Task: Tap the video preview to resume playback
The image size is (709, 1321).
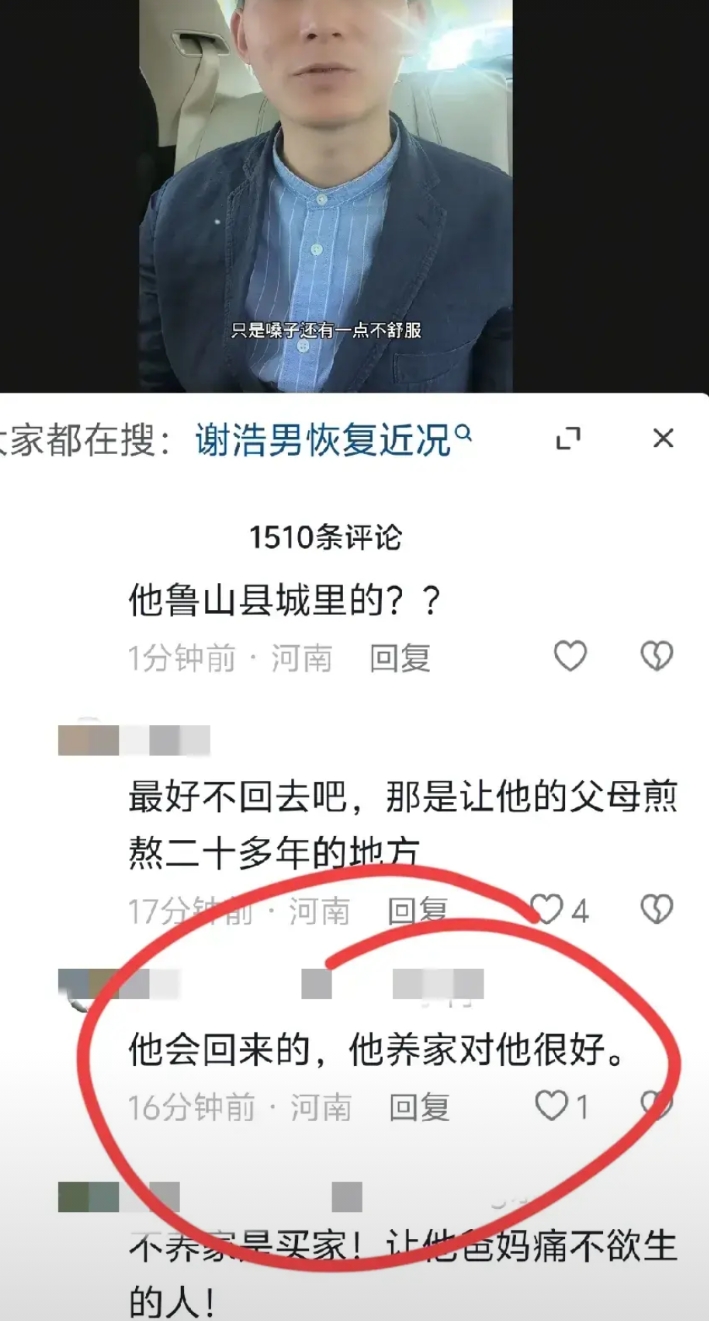Action: click(325, 196)
